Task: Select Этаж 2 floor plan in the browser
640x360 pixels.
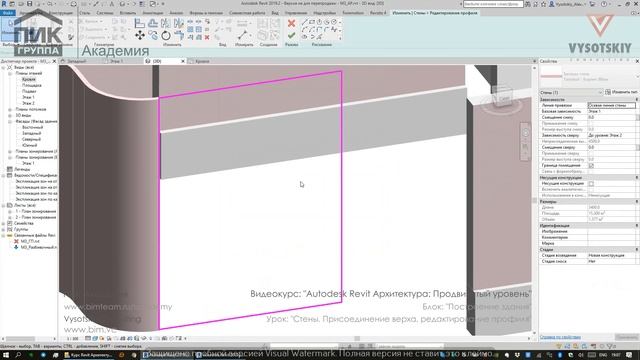Action: pos(28,103)
